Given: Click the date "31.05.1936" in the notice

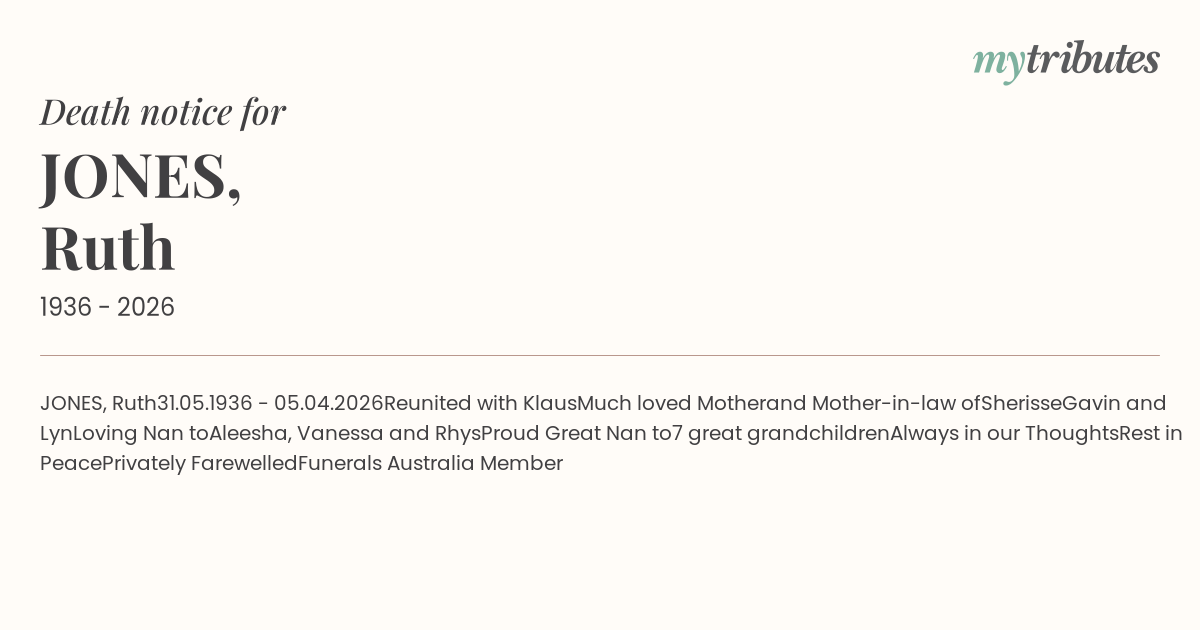Looking at the screenshot, I should pyautogui.click(x=205, y=403).
